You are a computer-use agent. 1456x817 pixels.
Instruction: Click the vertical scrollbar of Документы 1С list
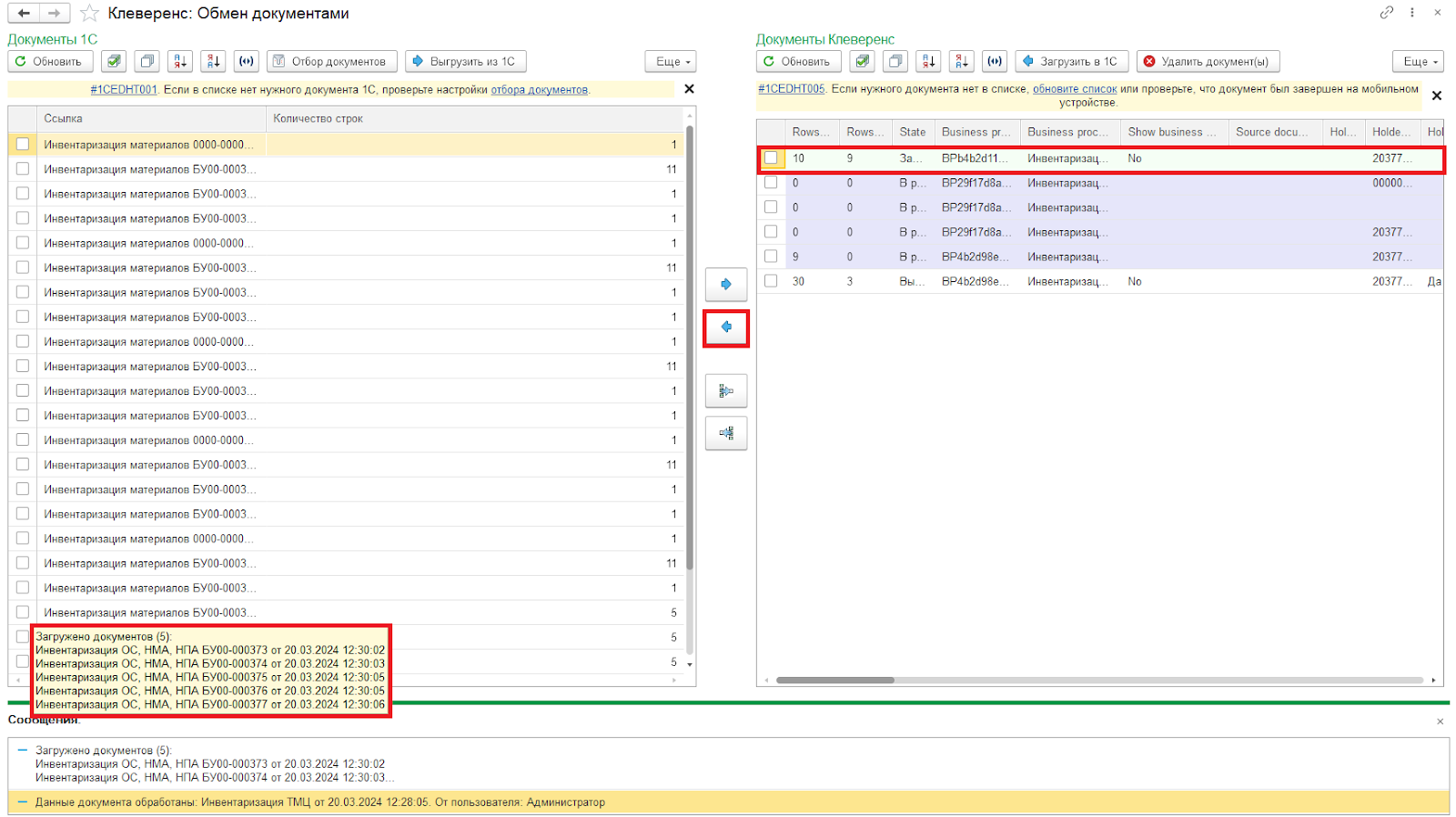coord(690,346)
